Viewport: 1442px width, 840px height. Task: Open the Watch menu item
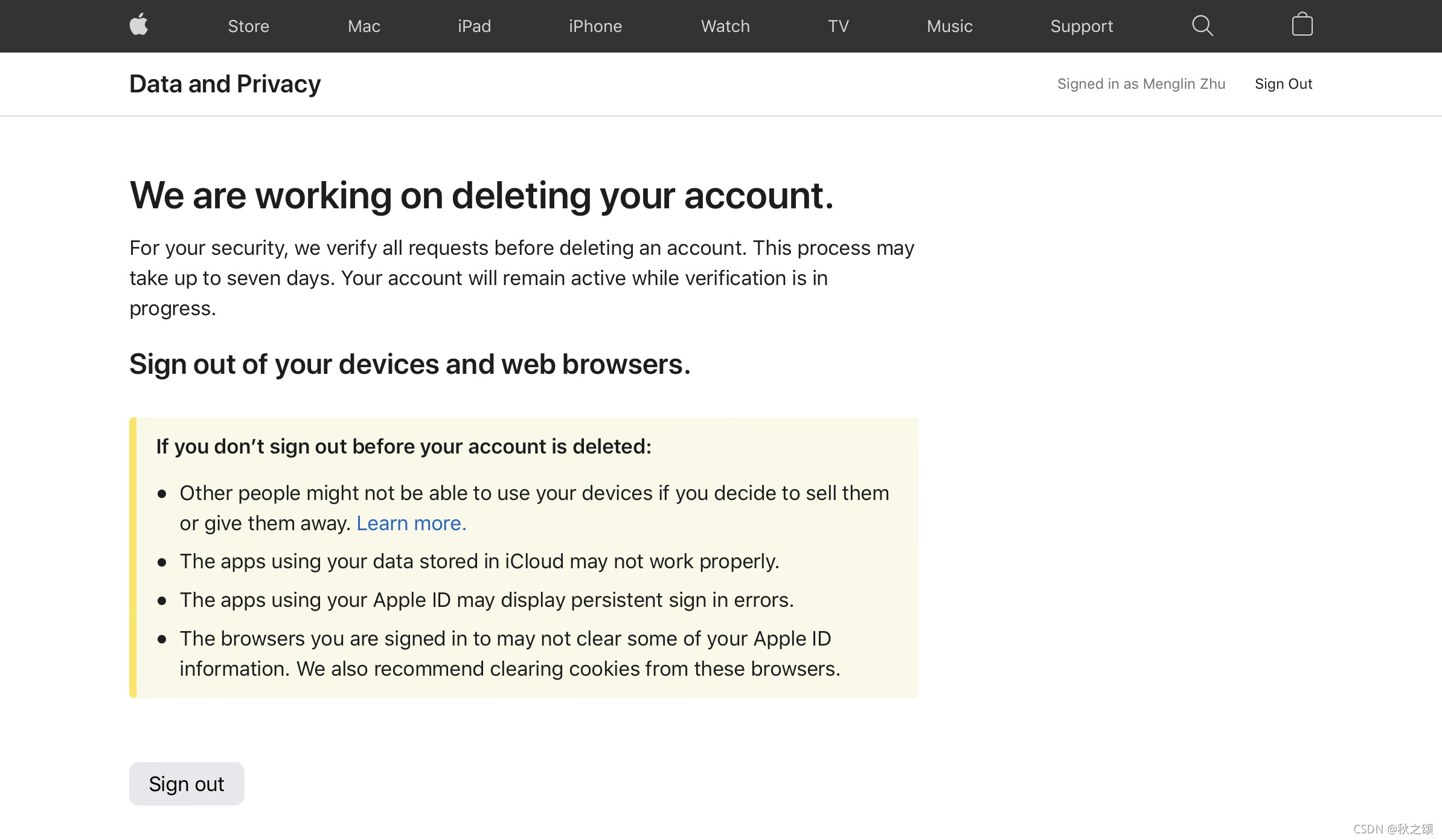pos(725,26)
